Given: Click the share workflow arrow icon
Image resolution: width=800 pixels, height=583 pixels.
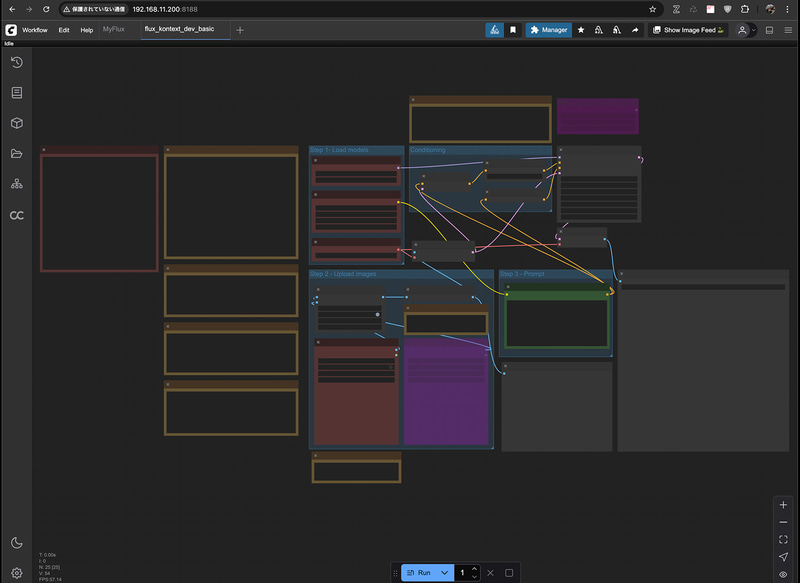Looking at the screenshot, I should 634,30.
